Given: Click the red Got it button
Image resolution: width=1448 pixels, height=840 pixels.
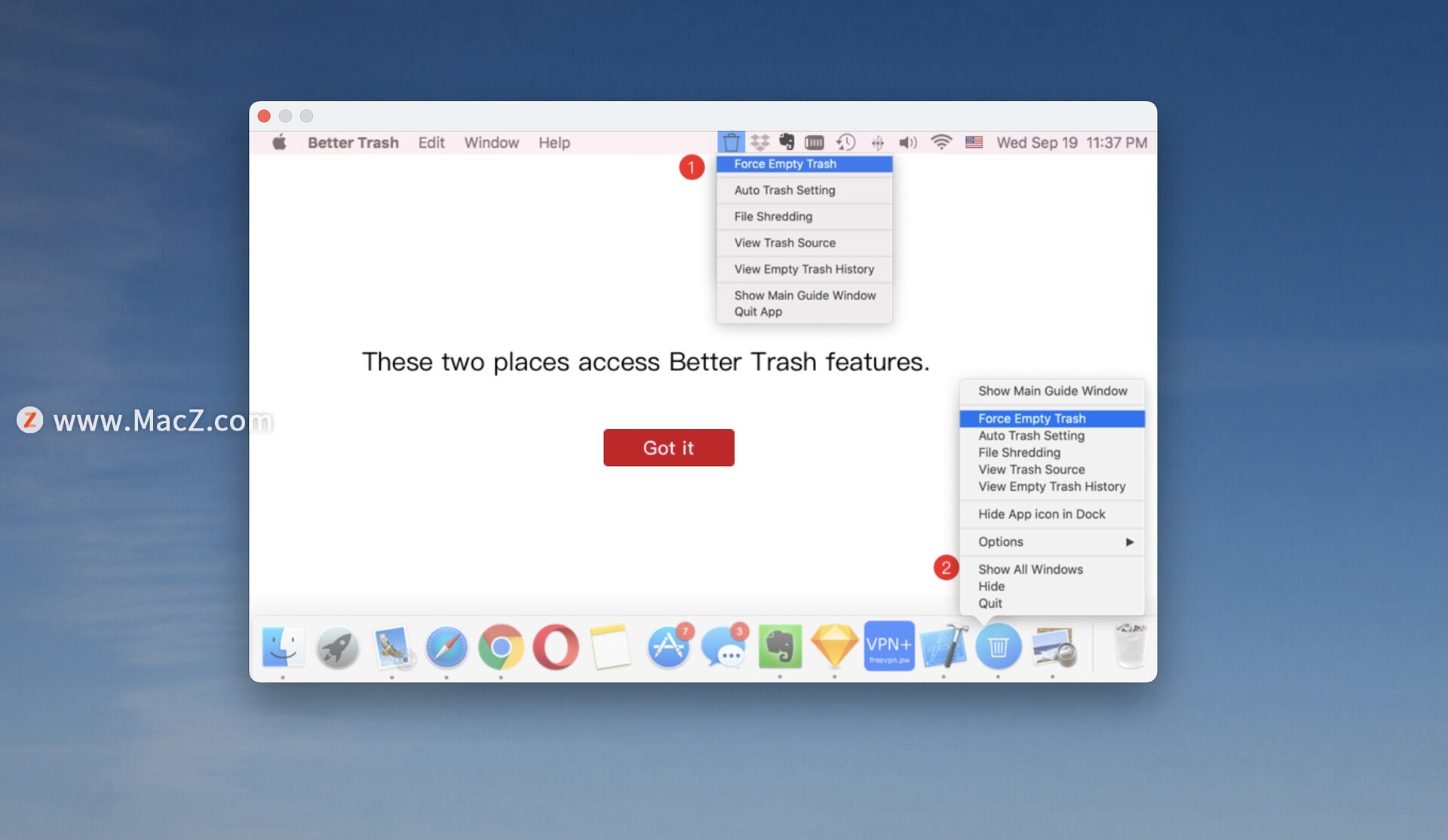Looking at the screenshot, I should pos(668,448).
